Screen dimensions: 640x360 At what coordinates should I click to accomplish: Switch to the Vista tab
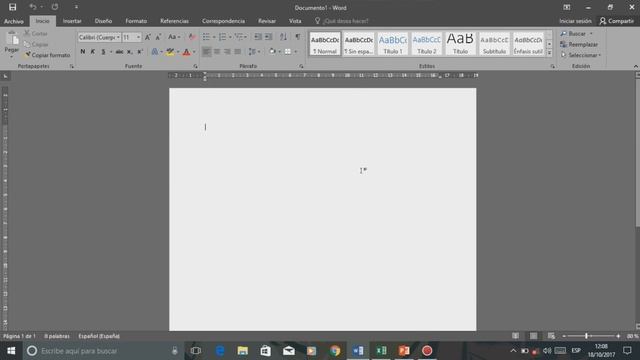click(295, 21)
